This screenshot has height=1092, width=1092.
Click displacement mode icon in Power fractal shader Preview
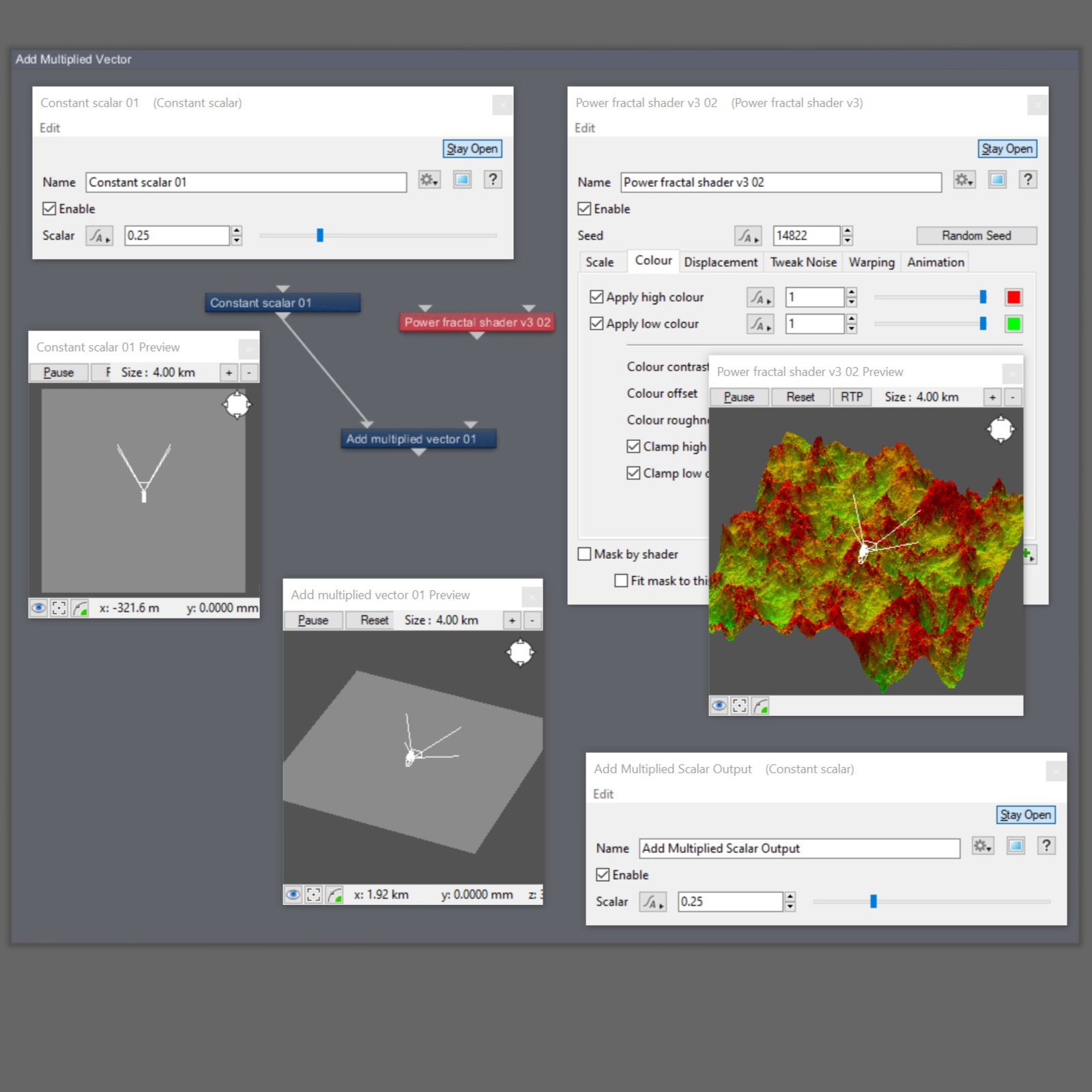(760, 706)
